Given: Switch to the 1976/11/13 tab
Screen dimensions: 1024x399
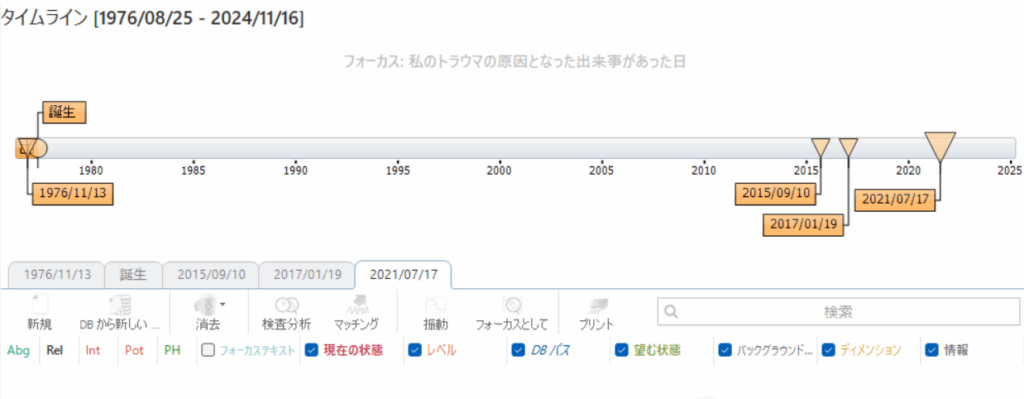Looking at the screenshot, I should pos(57,274).
